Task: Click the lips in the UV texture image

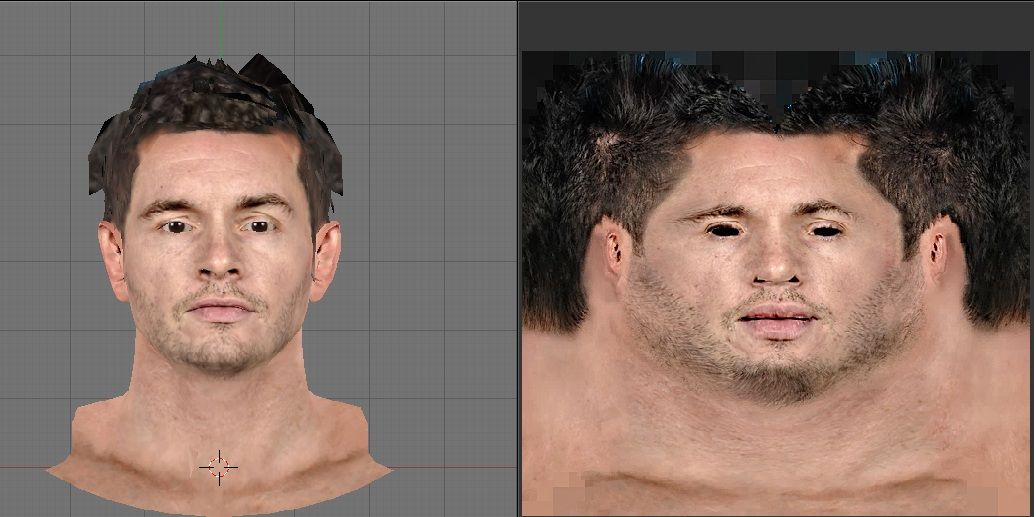Action: pyautogui.click(x=775, y=322)
